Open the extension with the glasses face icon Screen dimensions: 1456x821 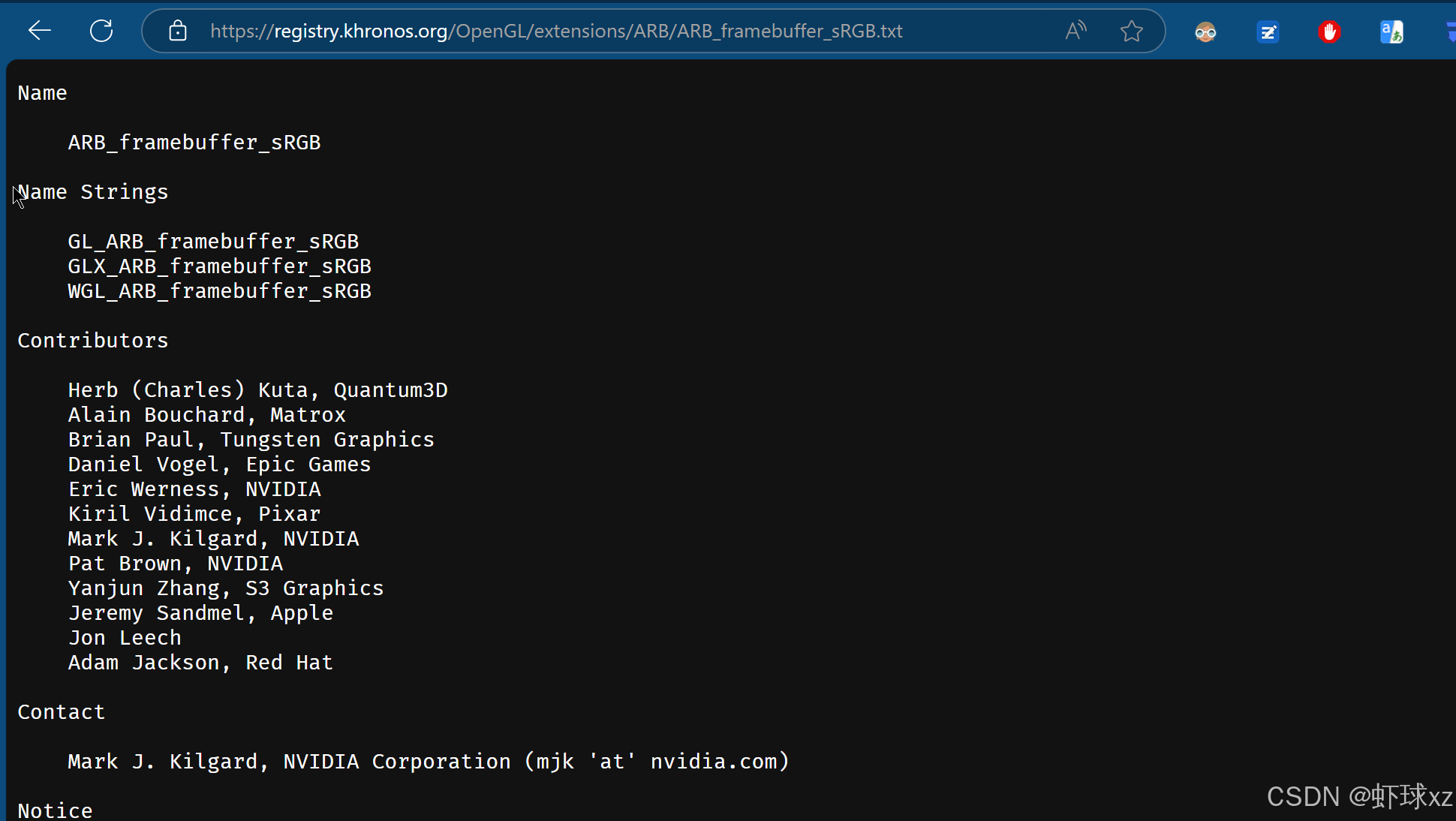pyautogui.click(x=1205, y=32)
